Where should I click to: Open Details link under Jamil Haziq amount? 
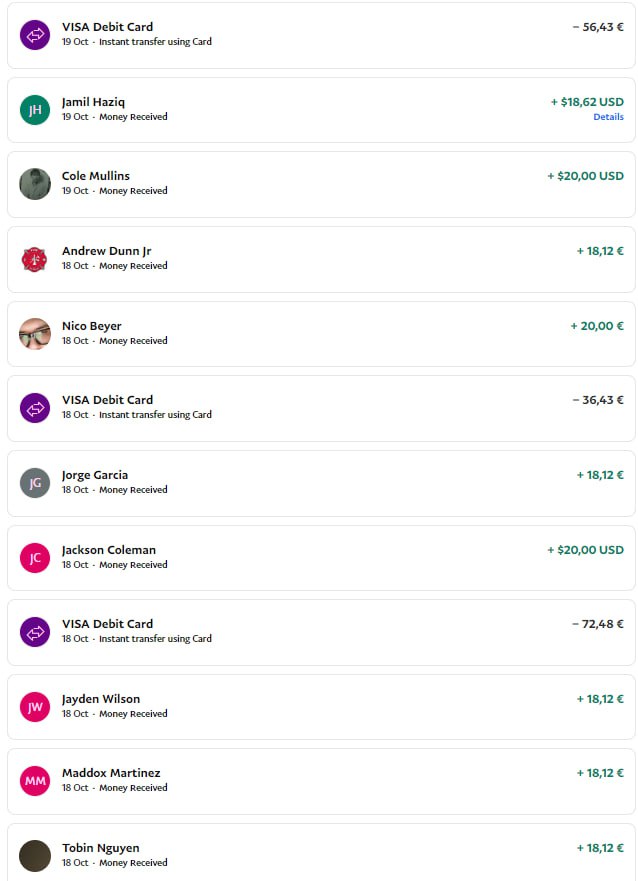(x=608, y=117)
